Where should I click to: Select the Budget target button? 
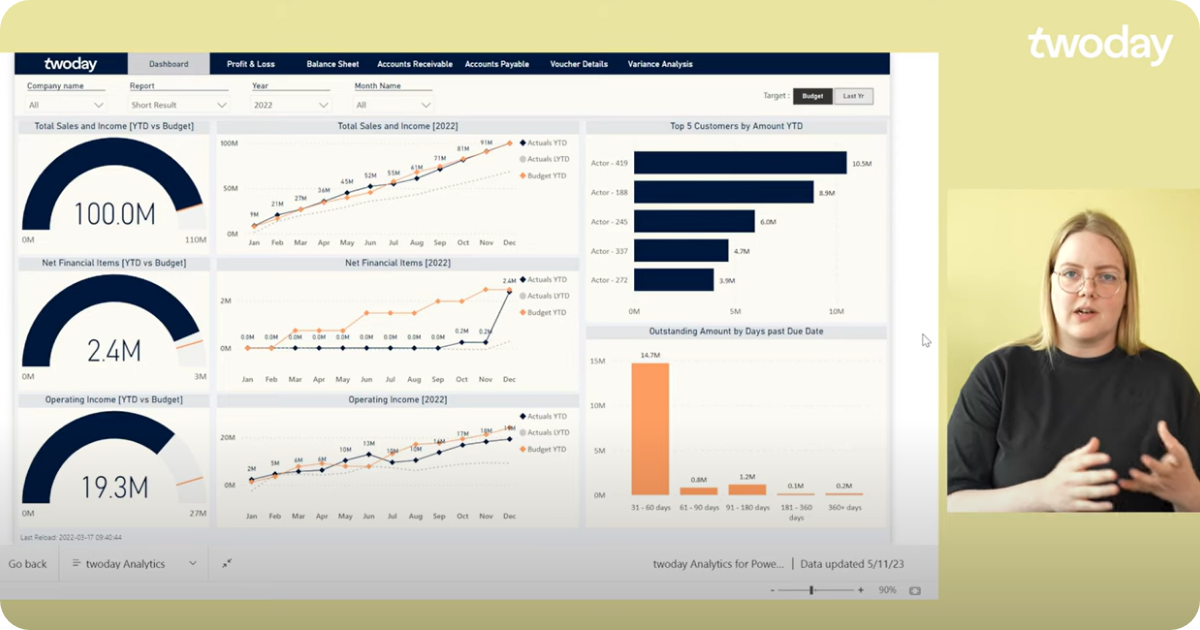[812, 96]
